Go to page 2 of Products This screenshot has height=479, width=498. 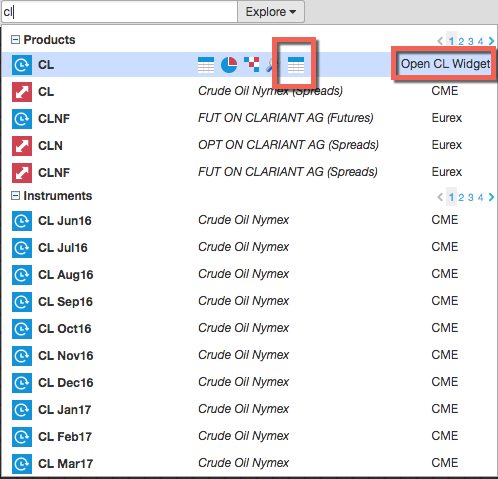pos(461,41)
